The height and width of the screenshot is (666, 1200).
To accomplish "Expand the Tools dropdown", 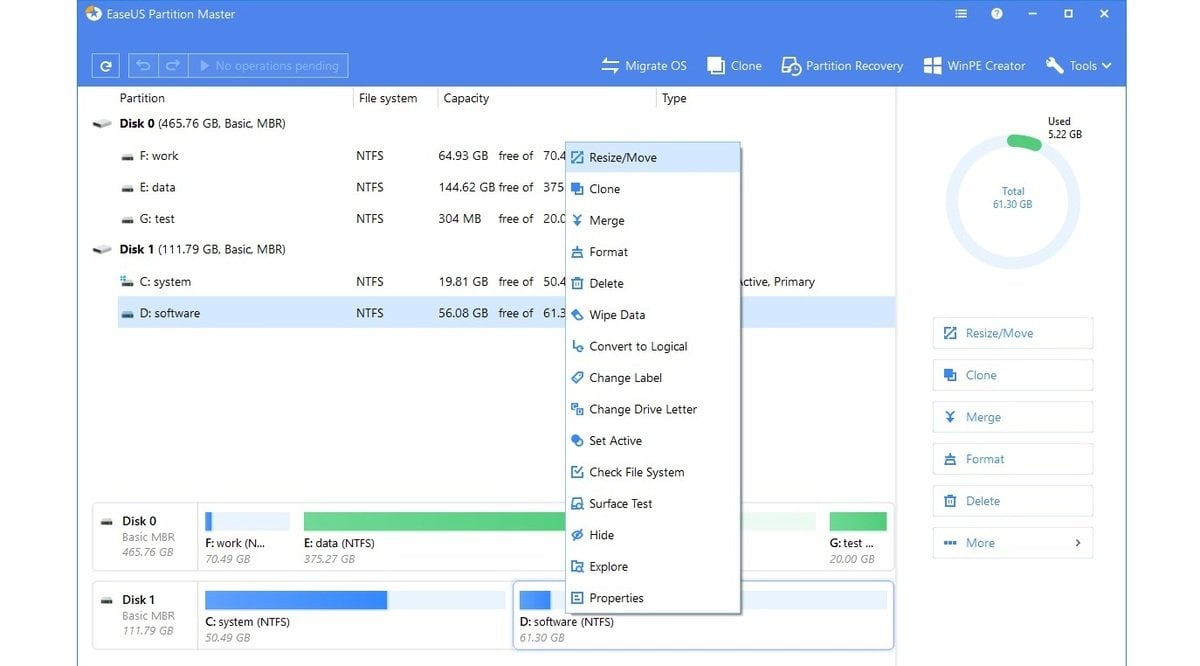I will pos(1078,66).
